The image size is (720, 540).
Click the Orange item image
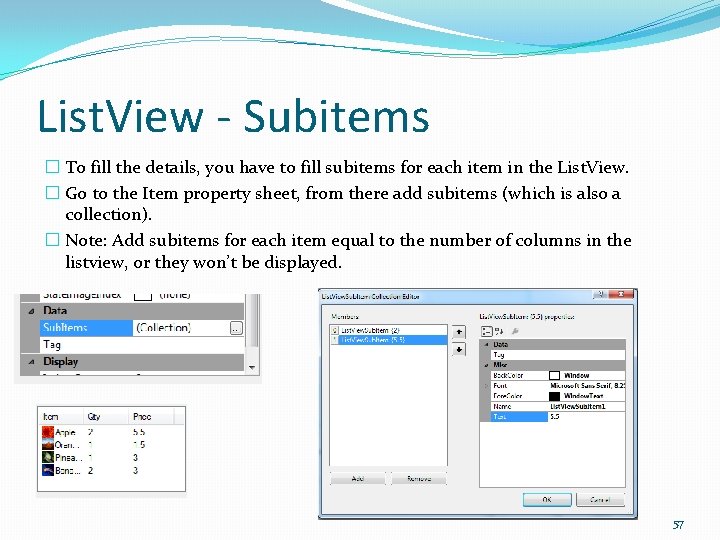pos(48,444)
